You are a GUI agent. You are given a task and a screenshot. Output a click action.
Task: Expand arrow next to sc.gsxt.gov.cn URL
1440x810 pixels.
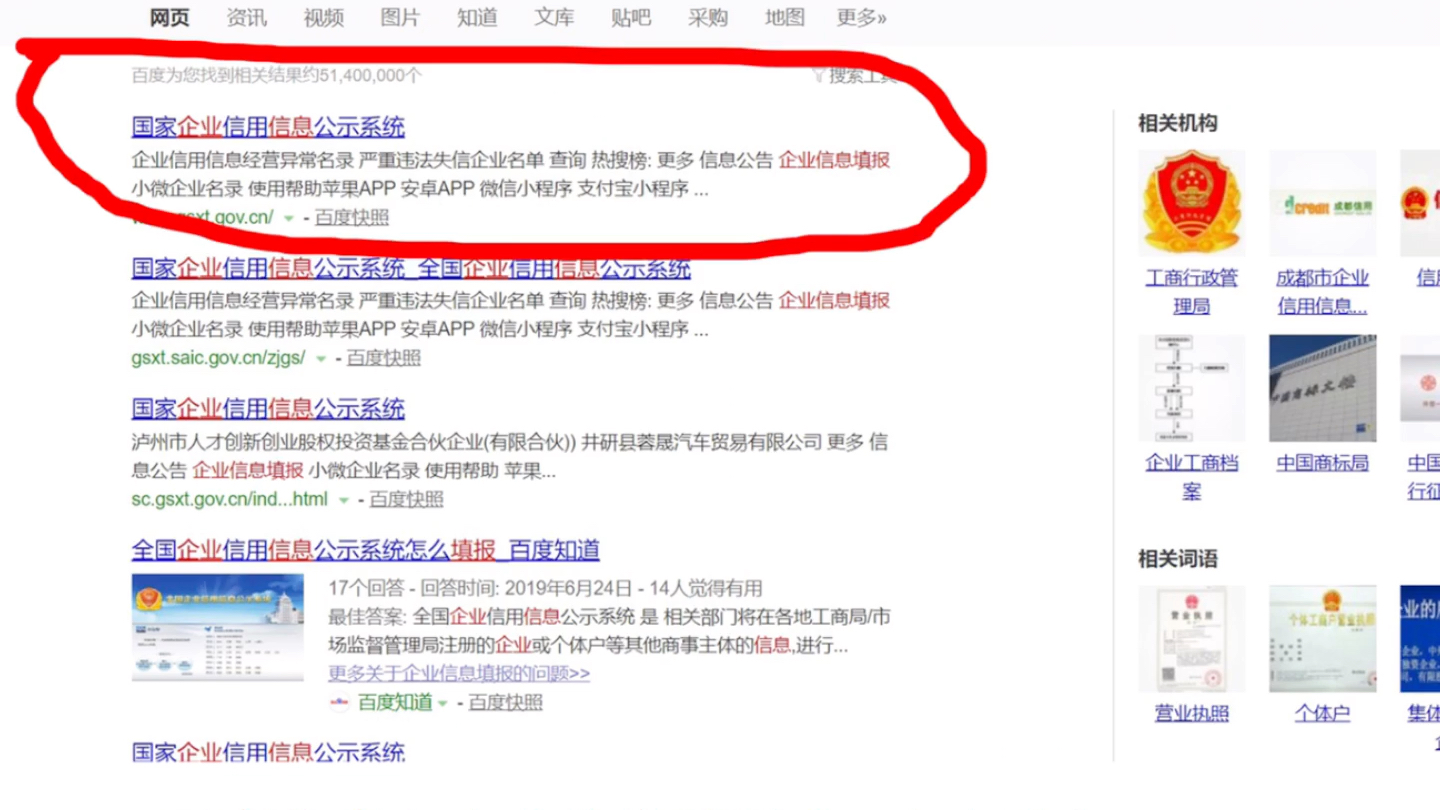[344, 500]
